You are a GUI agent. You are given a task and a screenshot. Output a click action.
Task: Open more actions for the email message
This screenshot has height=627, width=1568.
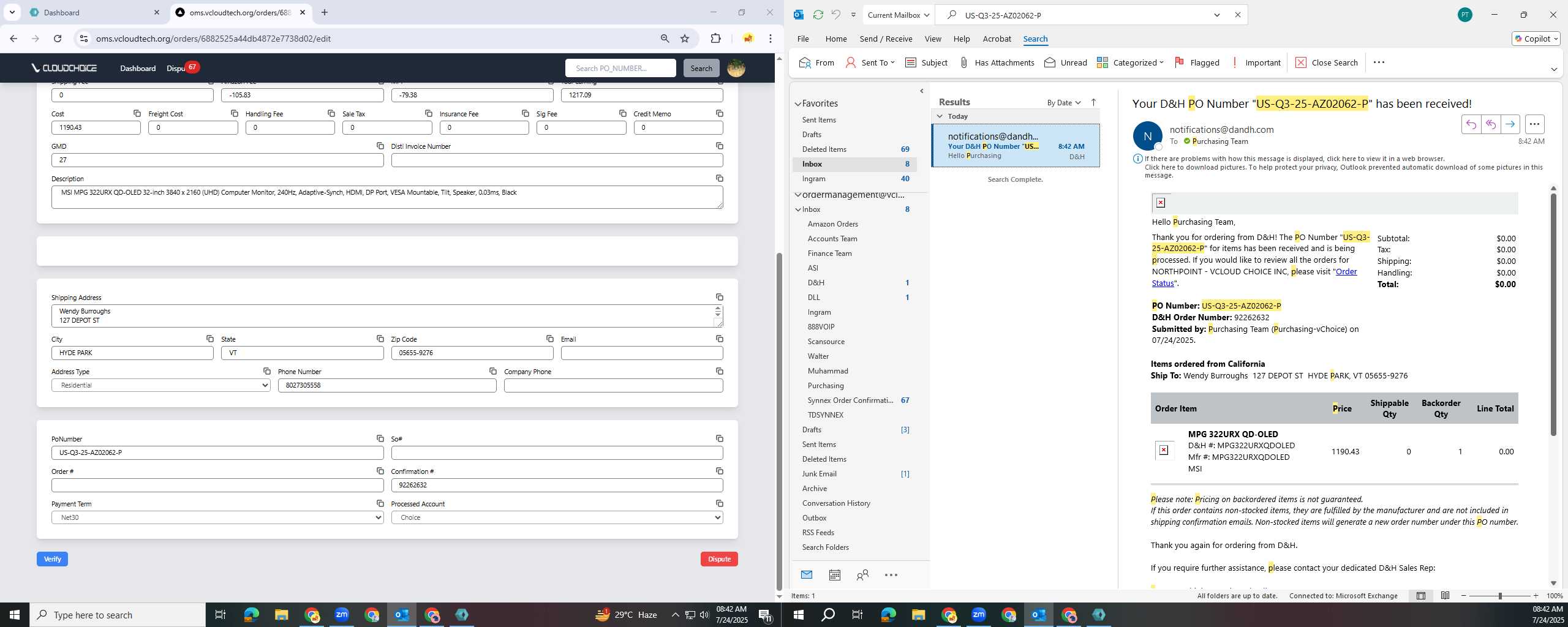click(x=1534, y=124)
